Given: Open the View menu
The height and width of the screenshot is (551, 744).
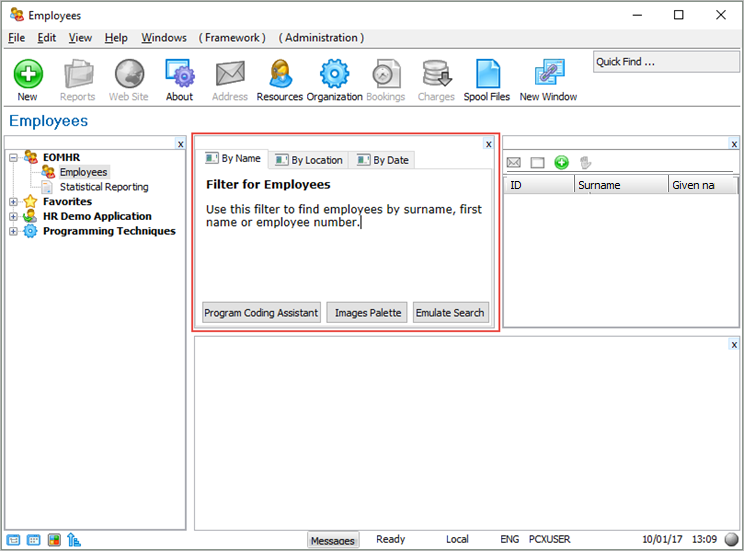Looking at the screenshot, I should coord(80,37).
